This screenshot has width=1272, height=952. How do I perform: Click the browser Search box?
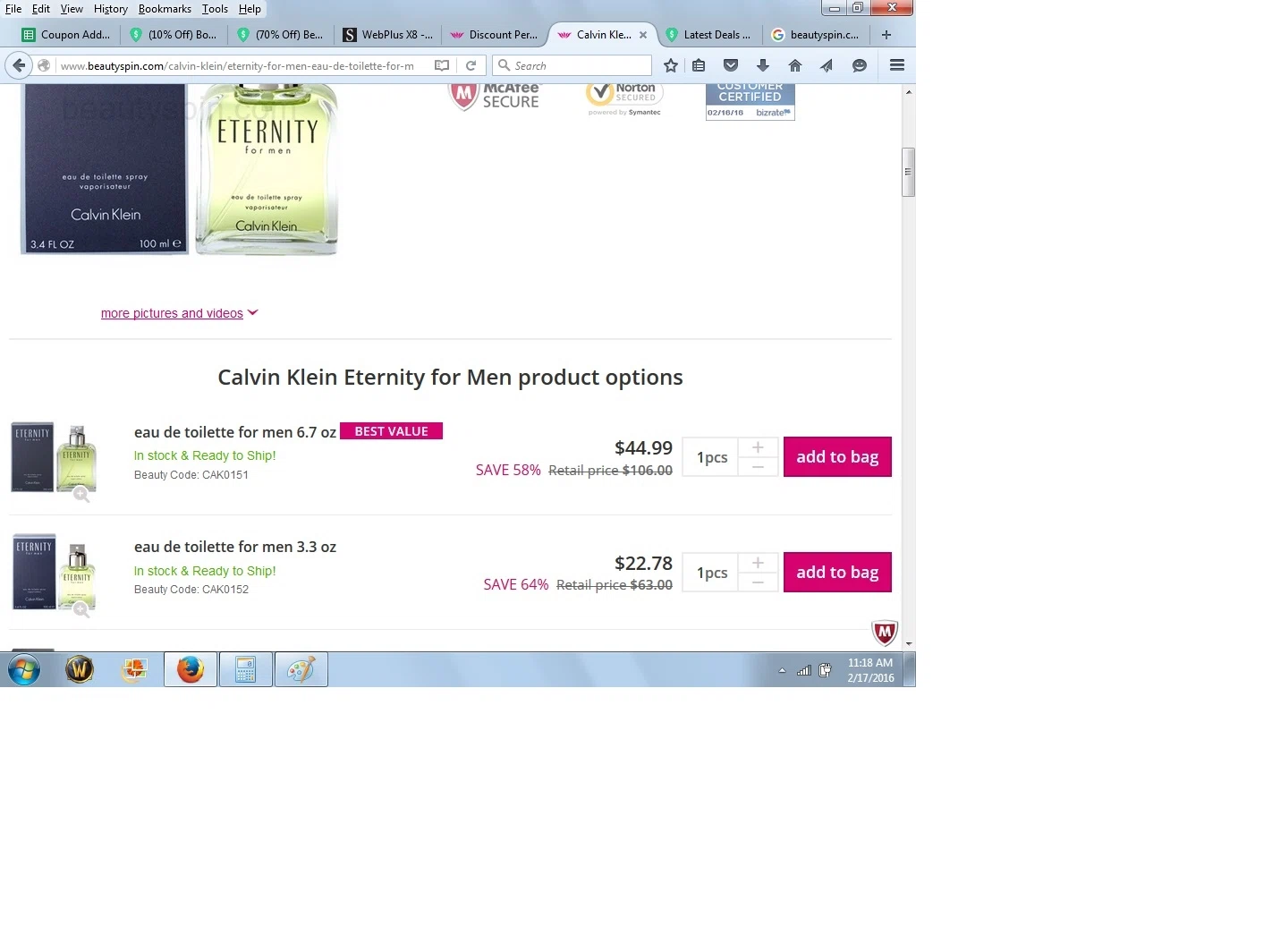(572, 65)
